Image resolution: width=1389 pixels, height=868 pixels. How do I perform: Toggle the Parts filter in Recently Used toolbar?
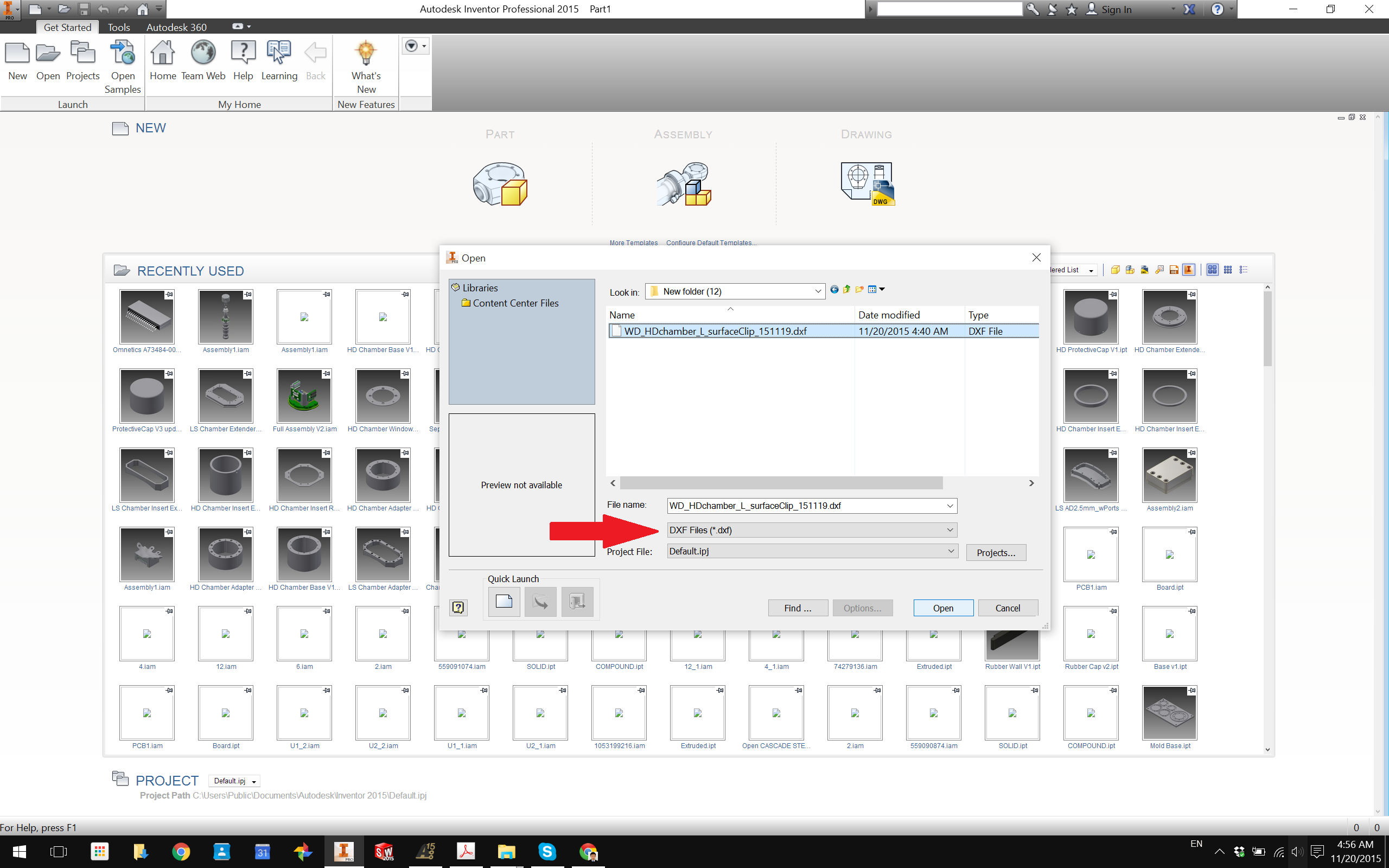[1114, 270]
